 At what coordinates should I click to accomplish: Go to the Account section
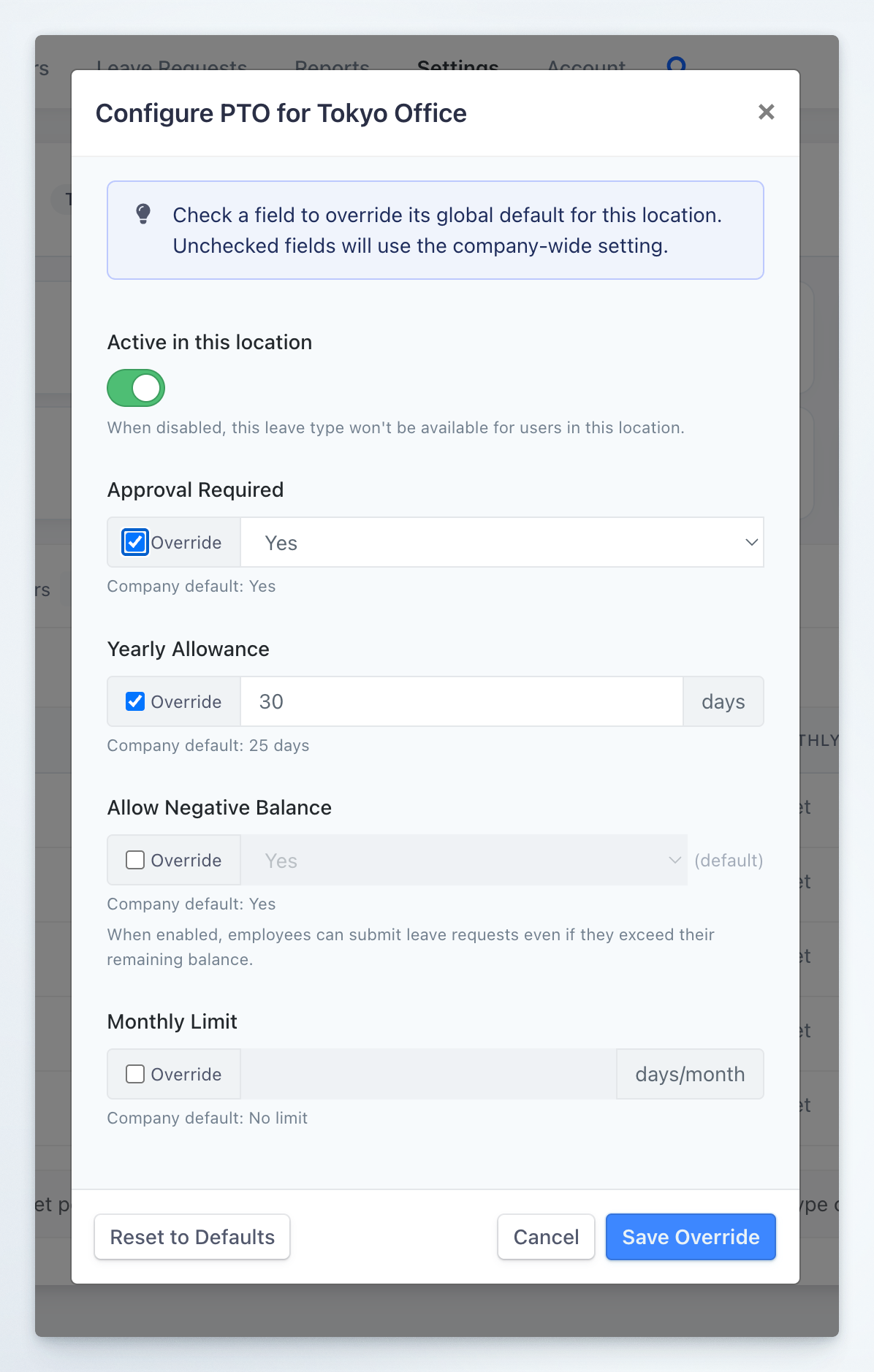(585, 67)
